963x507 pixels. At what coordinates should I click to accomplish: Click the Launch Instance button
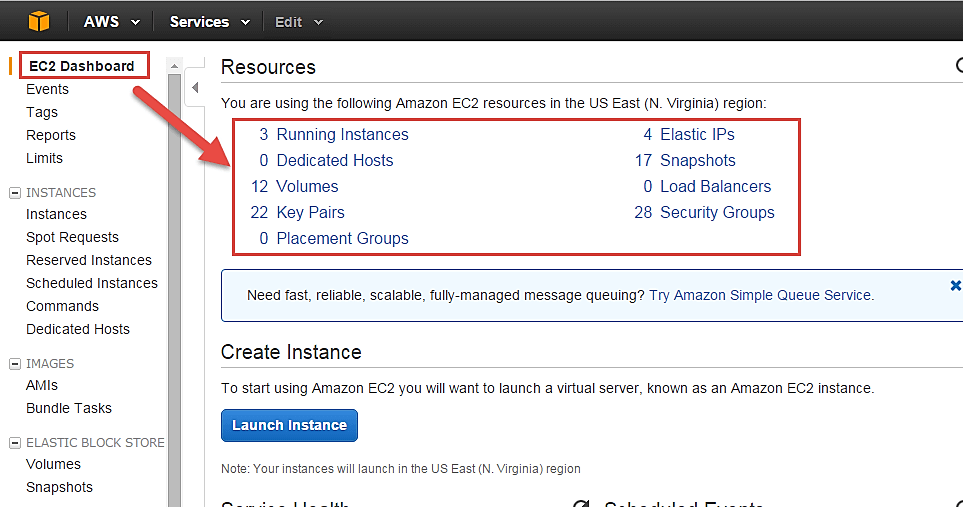click(x=289, y=425)
